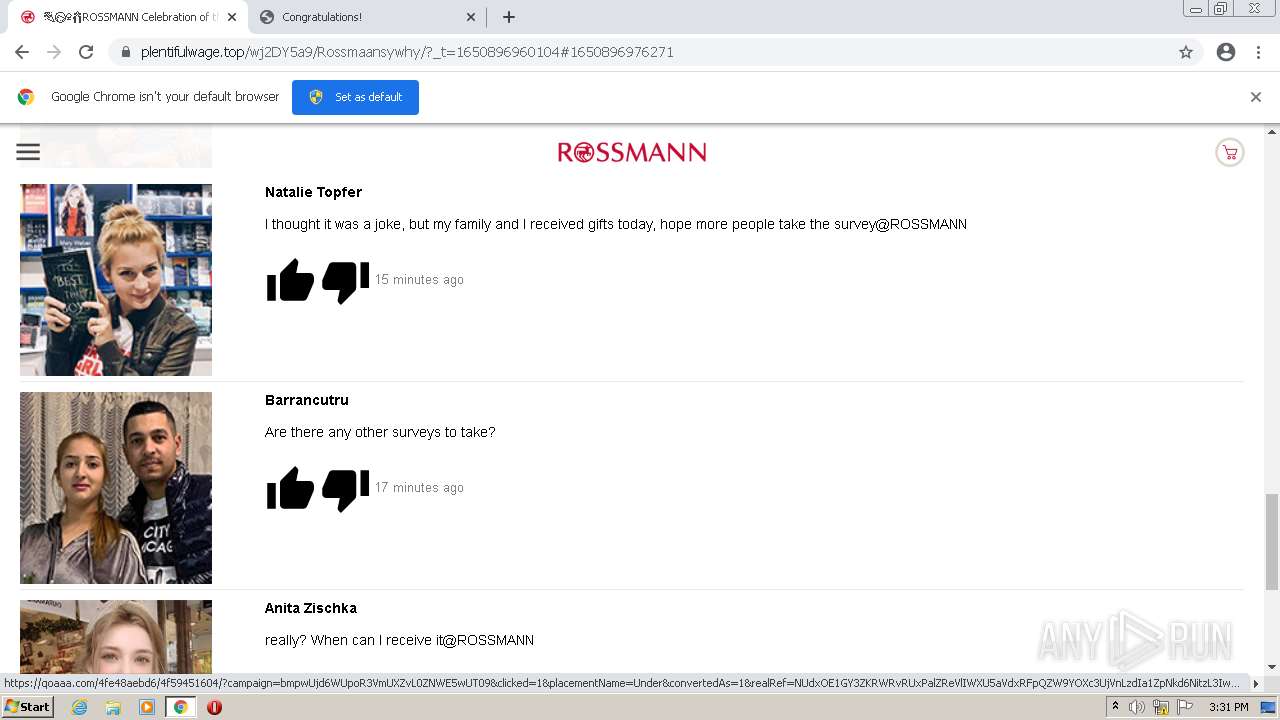Dismiss the default browser notification bar
This screenshot has height=720, width=1280.
1256,97
